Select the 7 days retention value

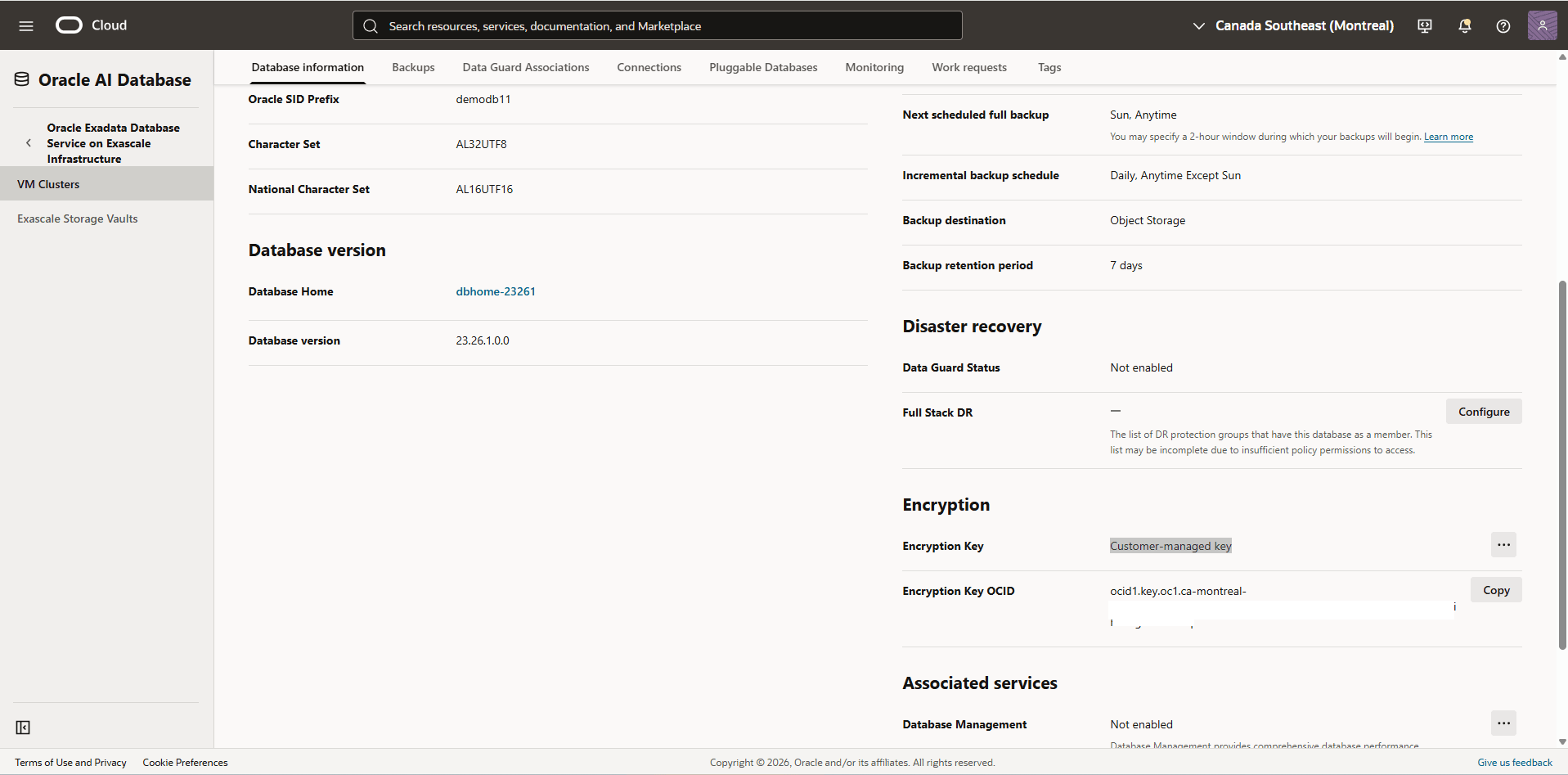click(1126, 265)
